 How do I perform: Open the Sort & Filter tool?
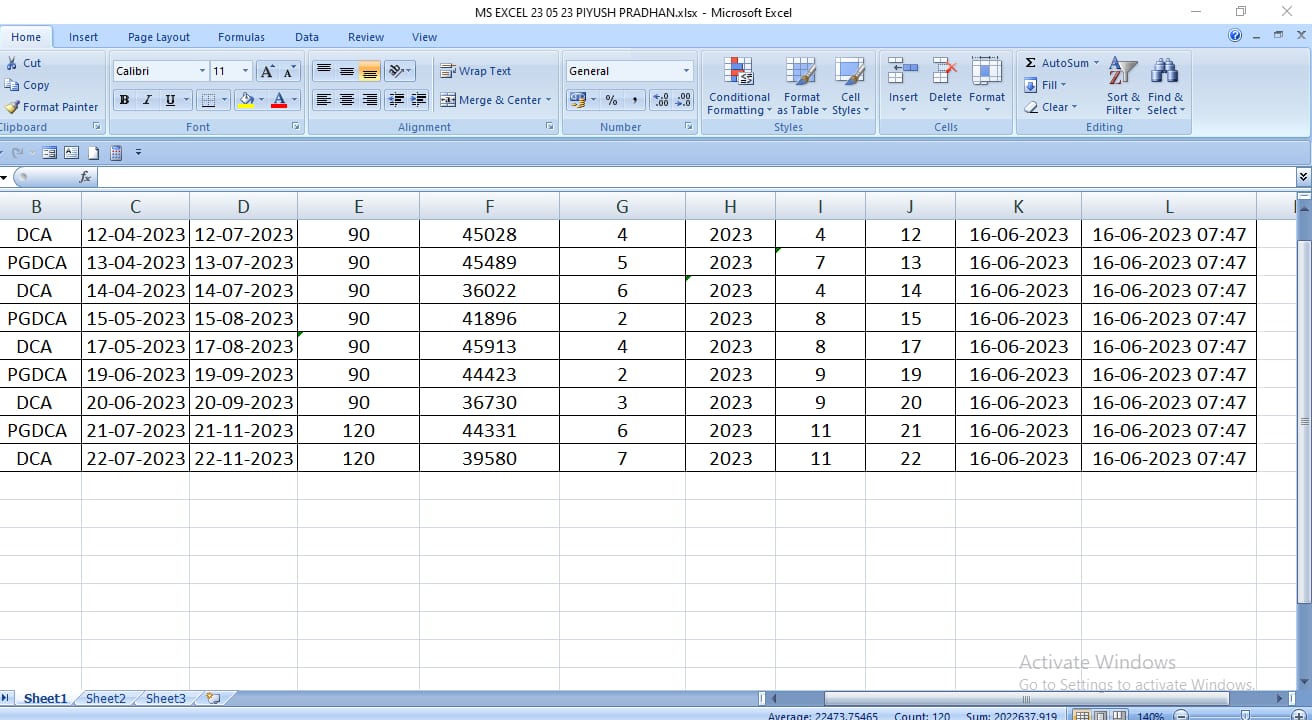coord(1123,74)
